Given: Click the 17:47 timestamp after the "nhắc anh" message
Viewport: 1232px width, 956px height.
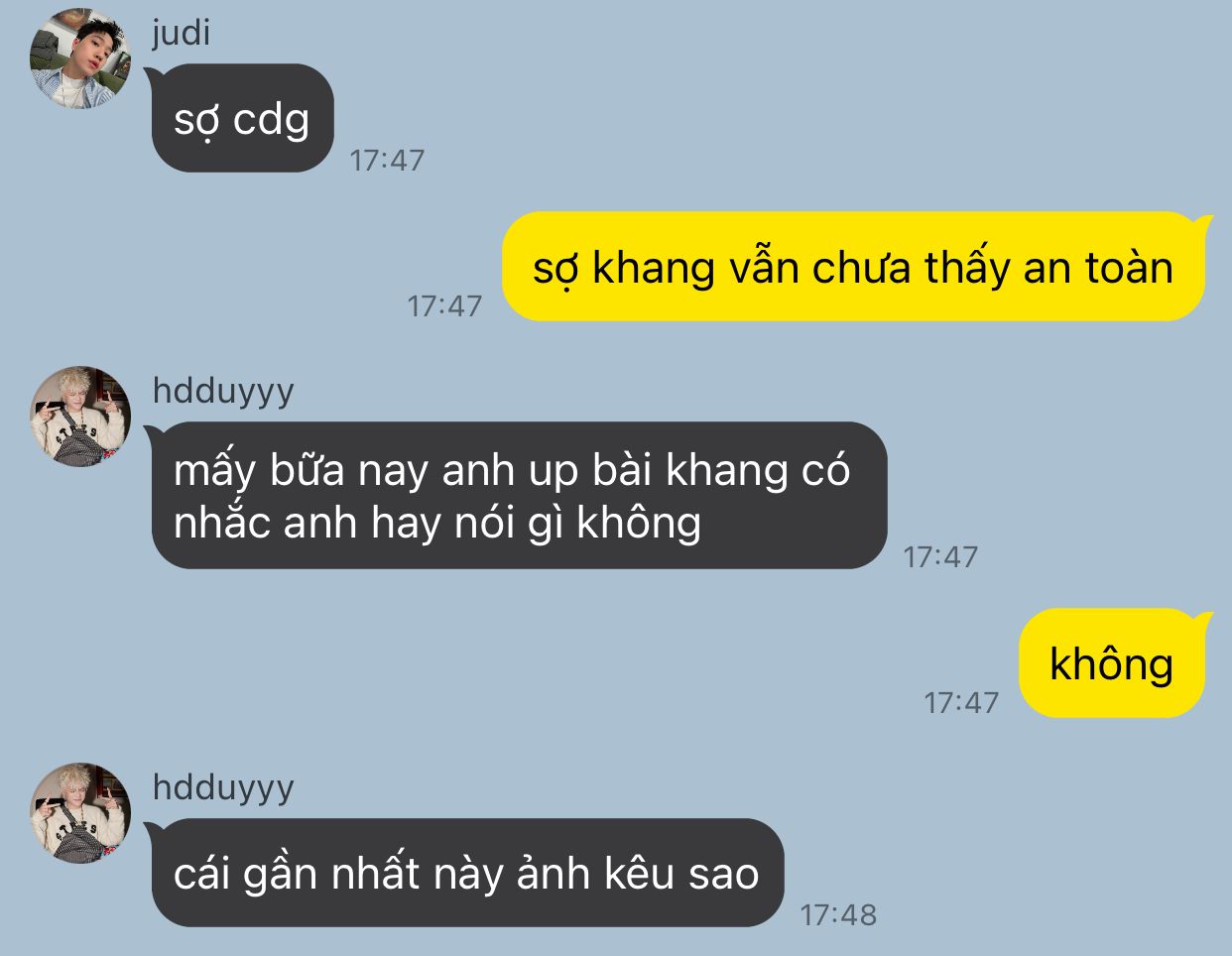Looking at the screenshot, I should click(940, 556).
